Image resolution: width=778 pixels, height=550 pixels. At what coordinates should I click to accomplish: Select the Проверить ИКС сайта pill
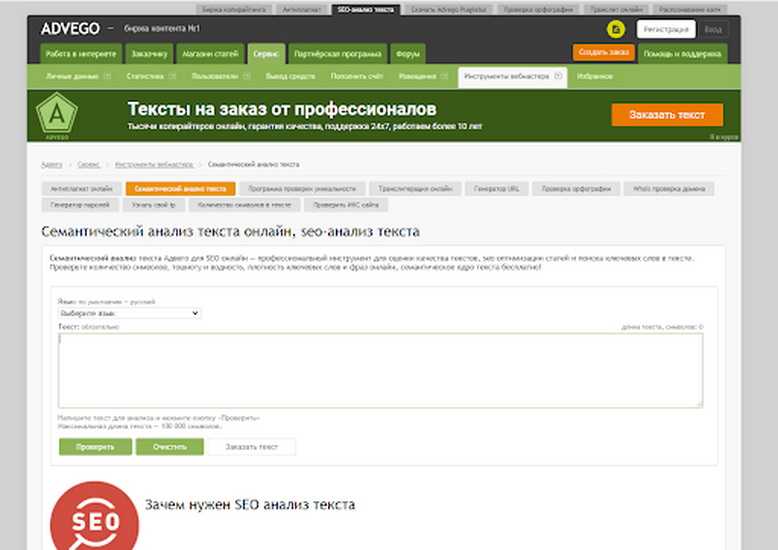pos(346,205)
